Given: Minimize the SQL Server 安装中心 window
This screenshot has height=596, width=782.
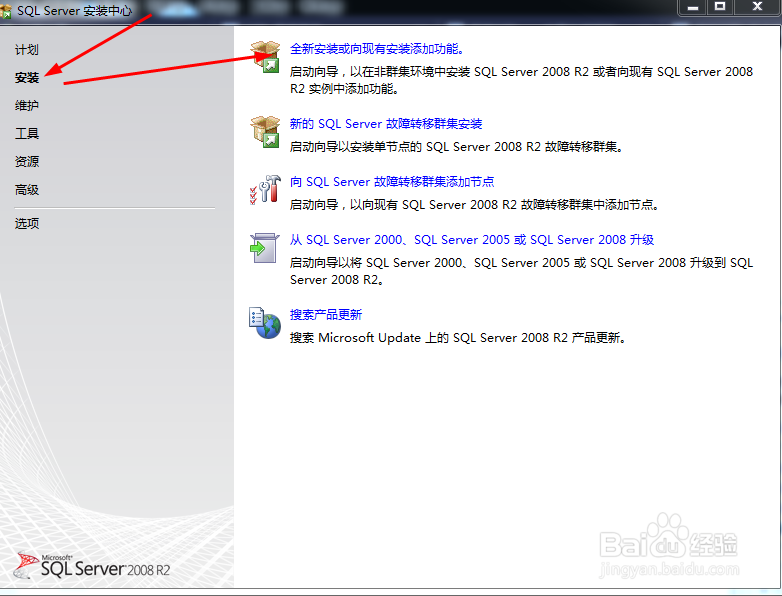Looking at the screenshot, I should (x=693, y=7).
